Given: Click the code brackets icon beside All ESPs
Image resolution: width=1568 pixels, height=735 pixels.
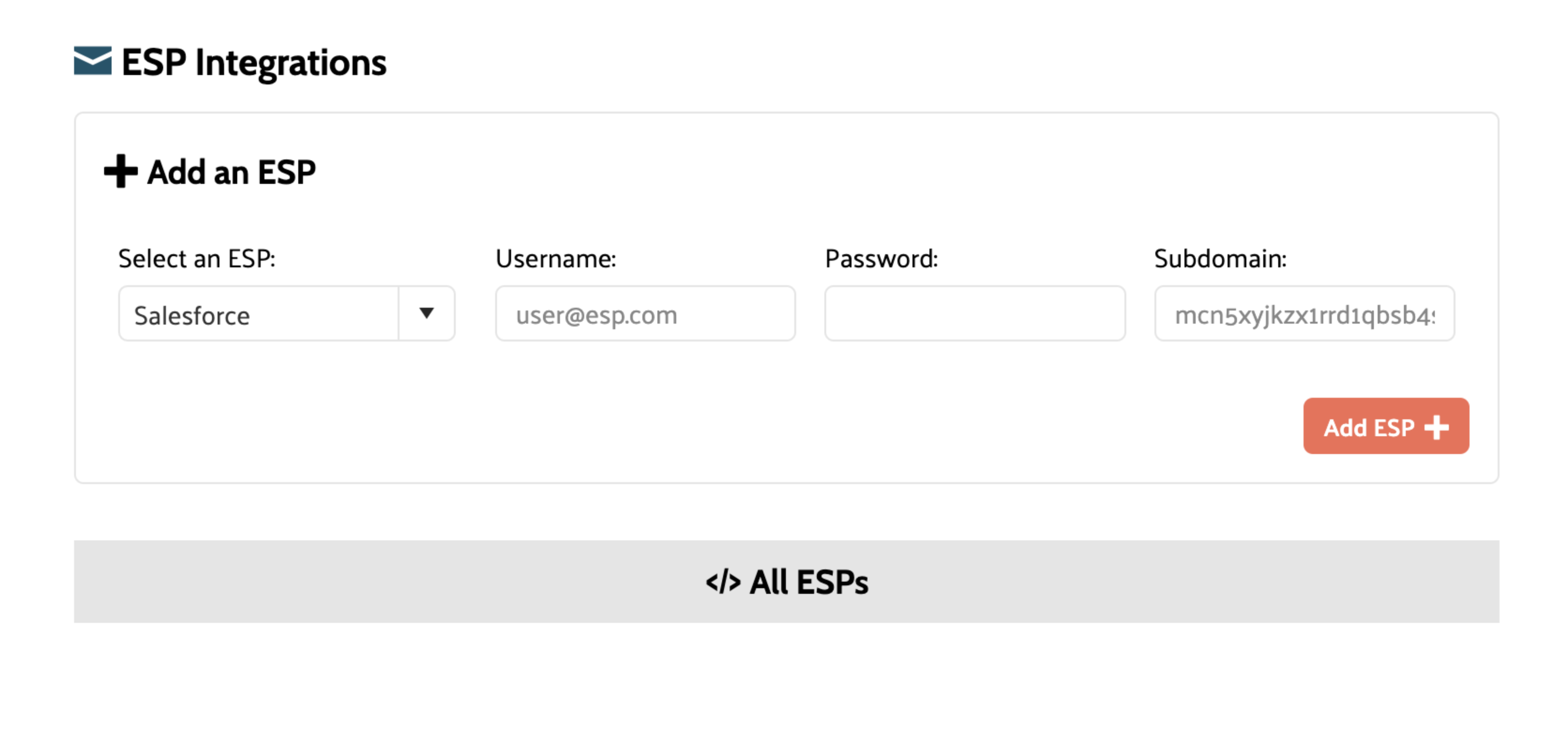Looking at the screenshot, I should pyautogui.click(x=723, y=582).
